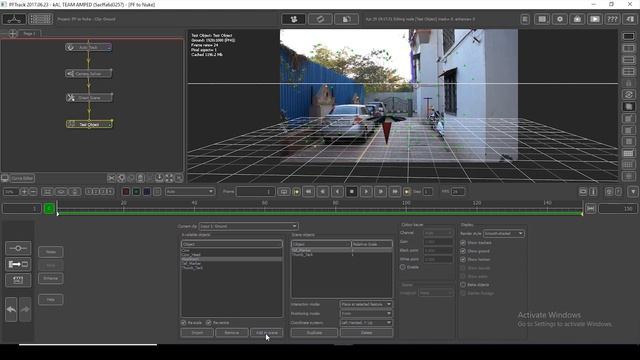This screenshot has width=640, height=360.
Task: Click the redo arrow button
Action: tap(25, 309)
